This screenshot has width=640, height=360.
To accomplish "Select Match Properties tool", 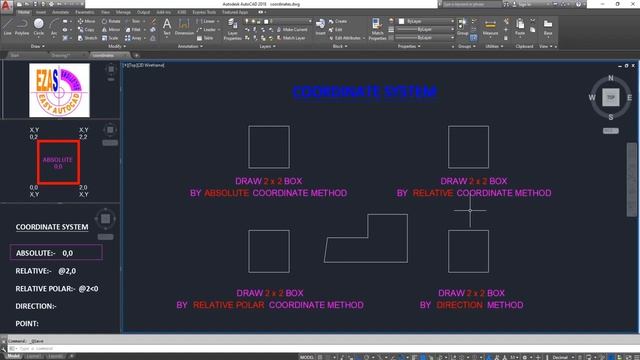I will click(x=378, y=29).
